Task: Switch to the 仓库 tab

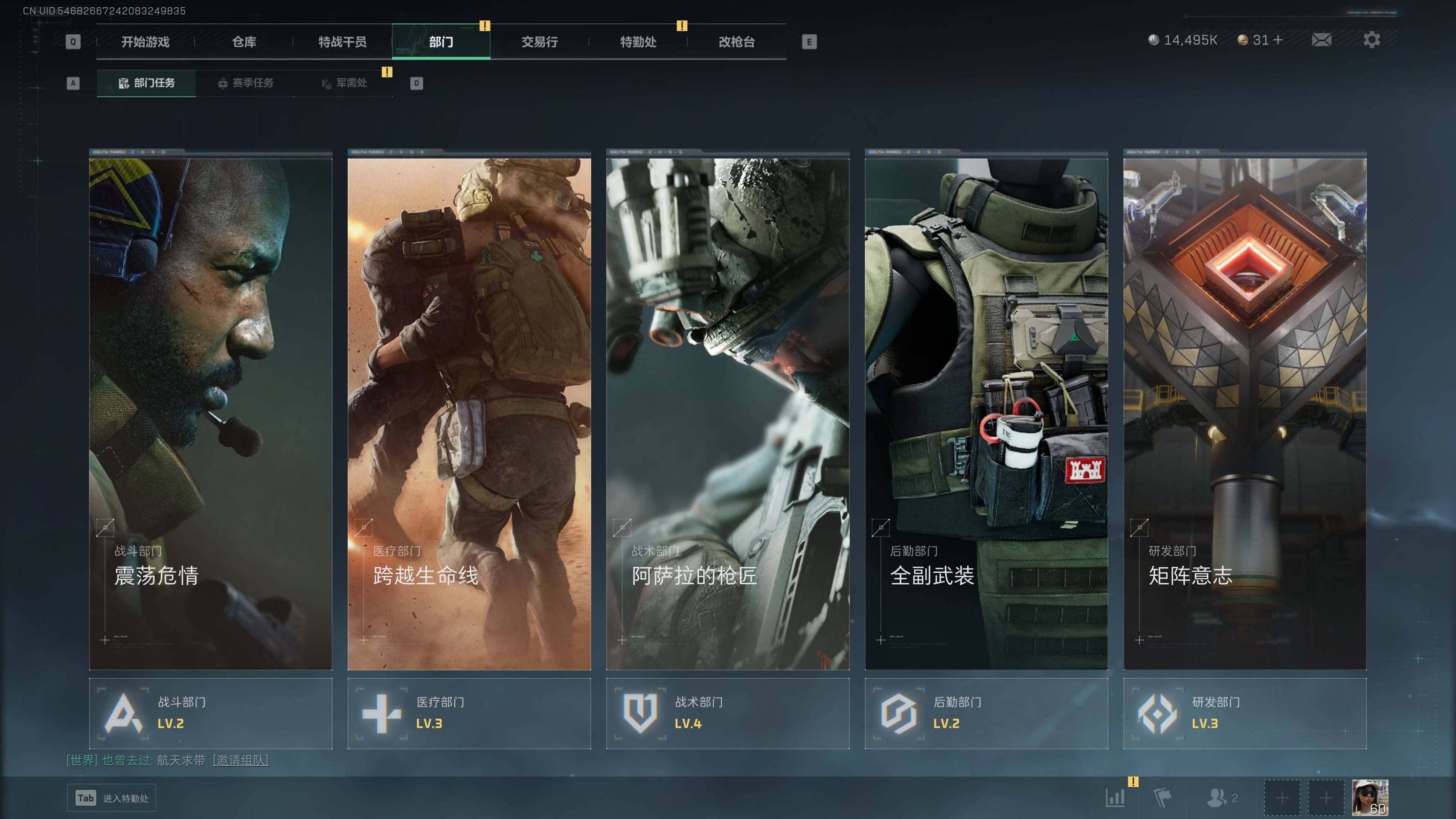Action: [244, 42]
